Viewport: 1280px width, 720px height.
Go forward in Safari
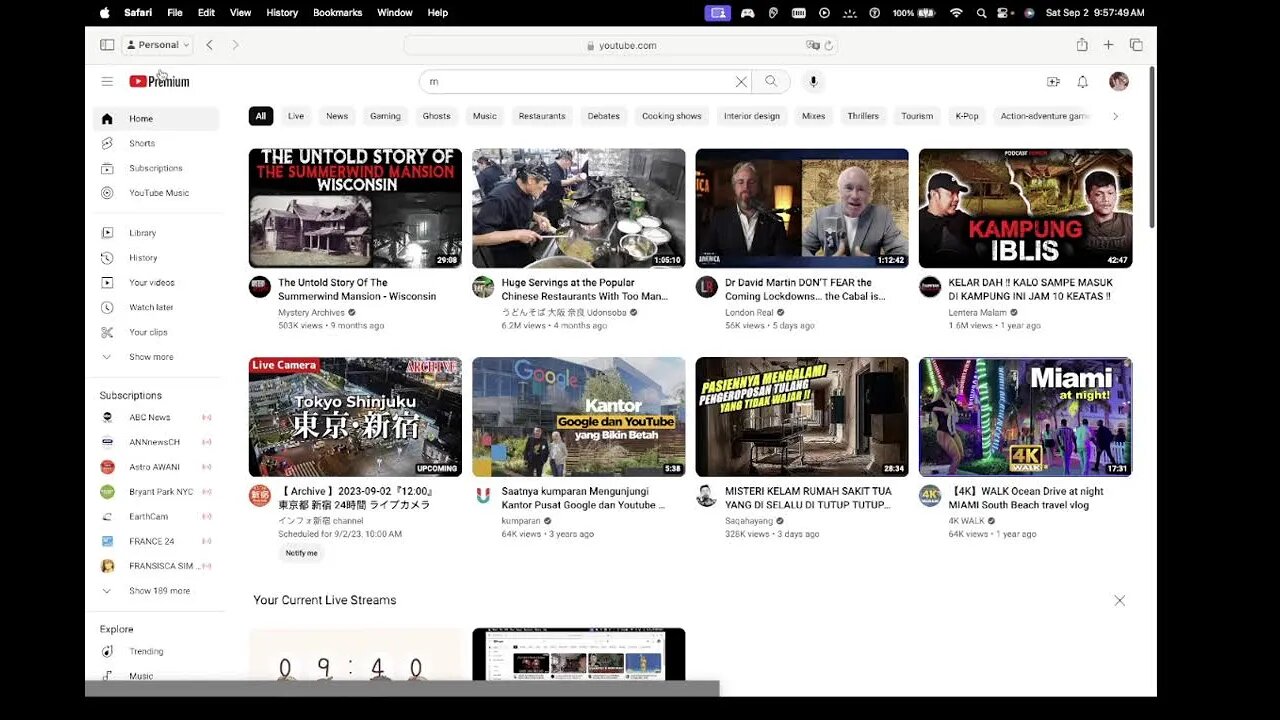coord(235,45)
